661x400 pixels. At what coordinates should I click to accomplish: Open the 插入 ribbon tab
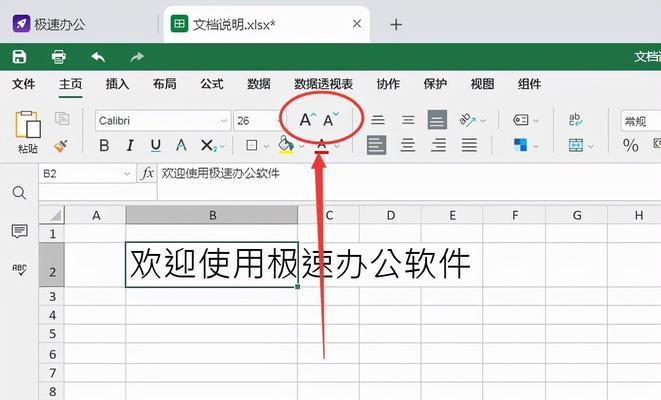point(117,84)
